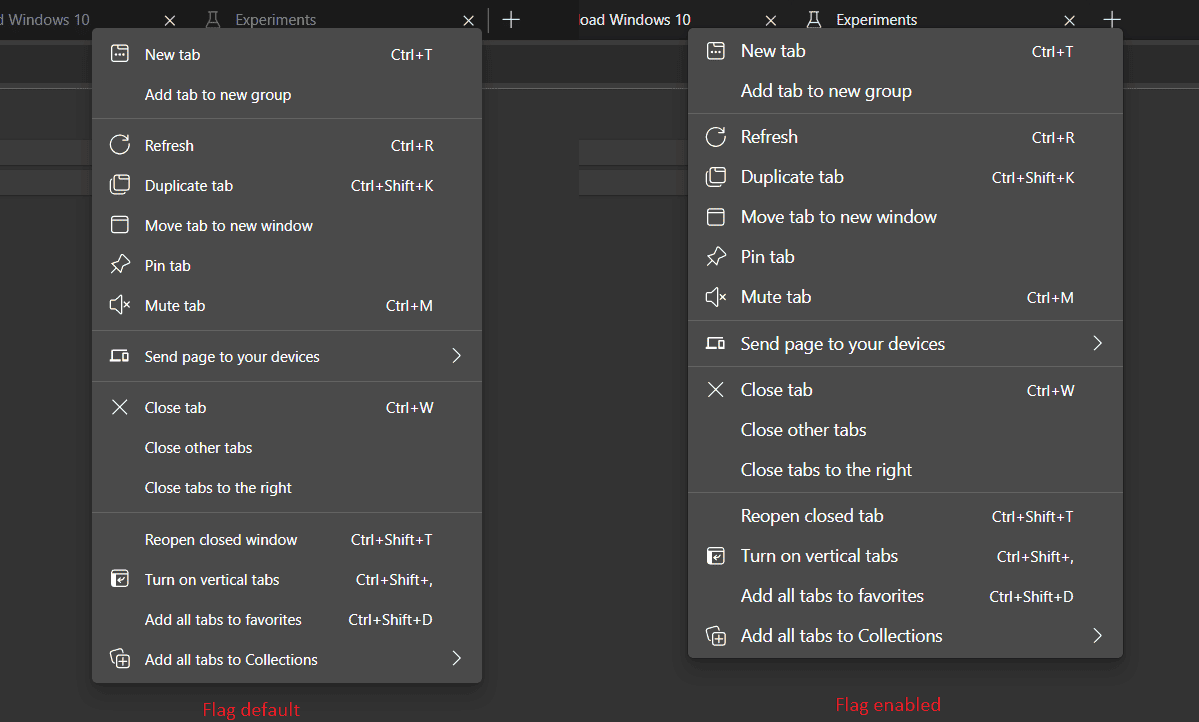This screenshot has height=722, width=1199.
Task: Select Add all tabs to favorites, right menu
Action: point(905,596)
